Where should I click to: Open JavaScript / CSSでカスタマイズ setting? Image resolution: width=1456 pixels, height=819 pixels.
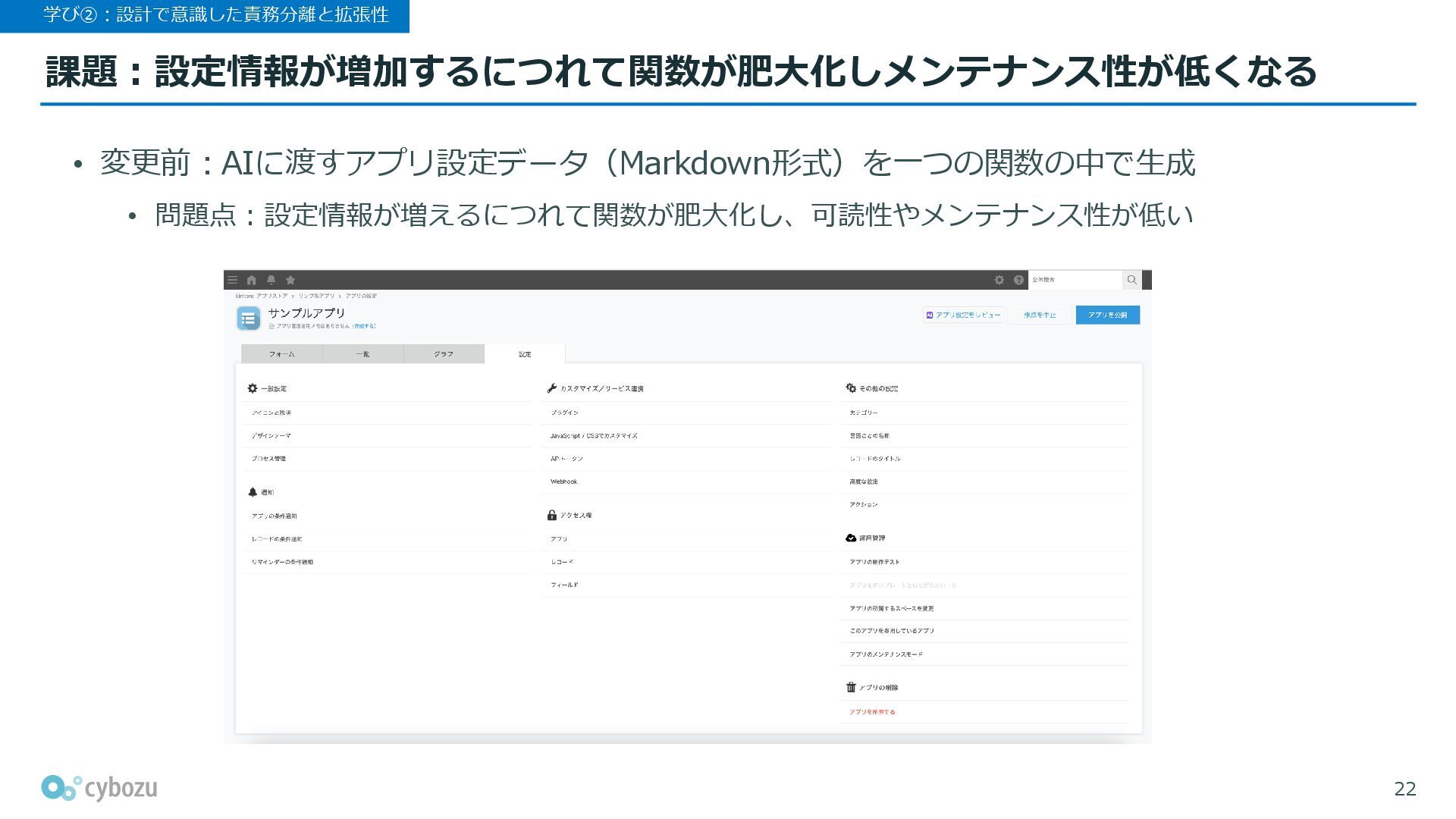pyautogui.click(x=594, y=436)
